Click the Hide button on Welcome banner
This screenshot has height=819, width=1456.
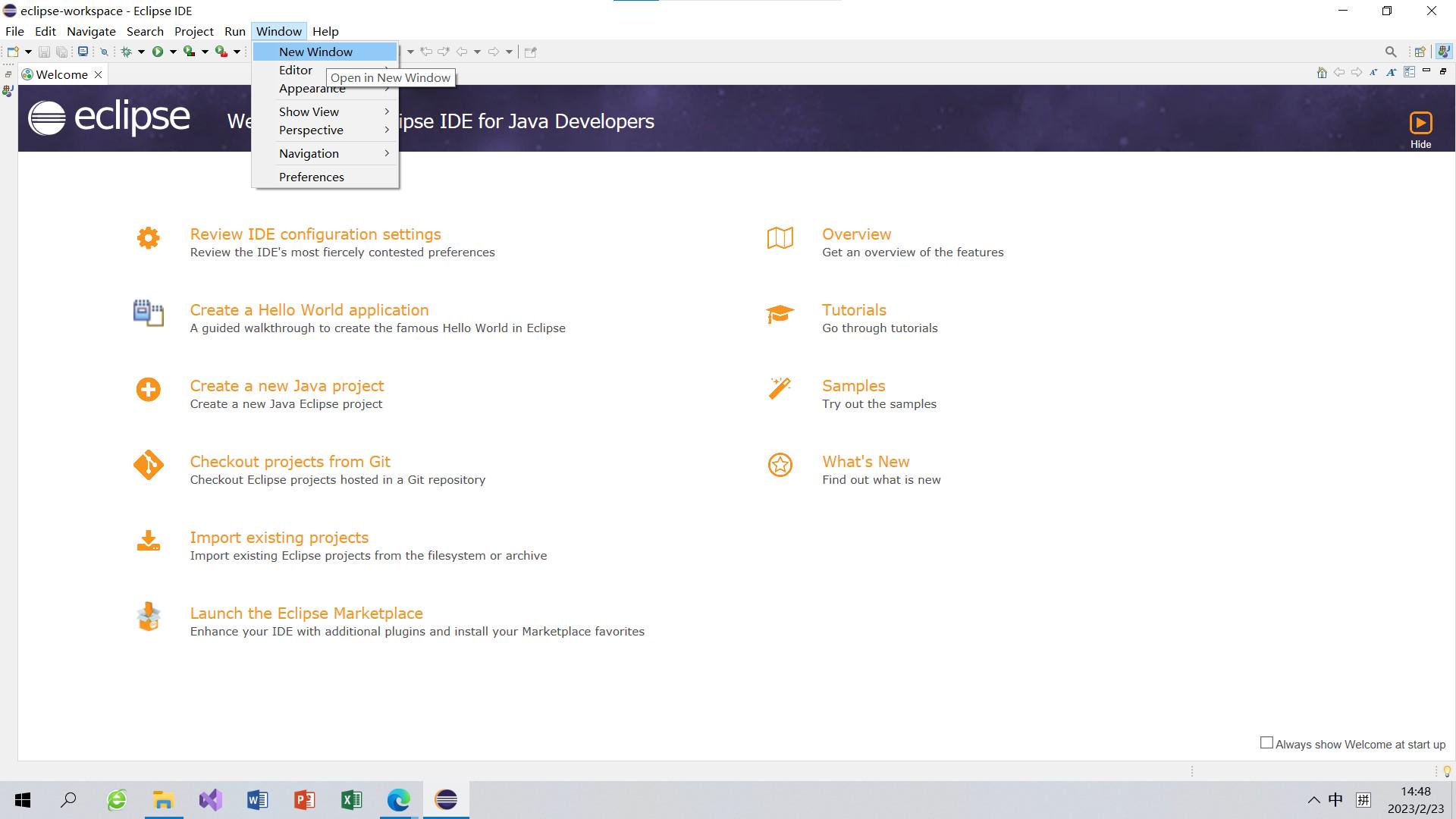[1420, 130]
